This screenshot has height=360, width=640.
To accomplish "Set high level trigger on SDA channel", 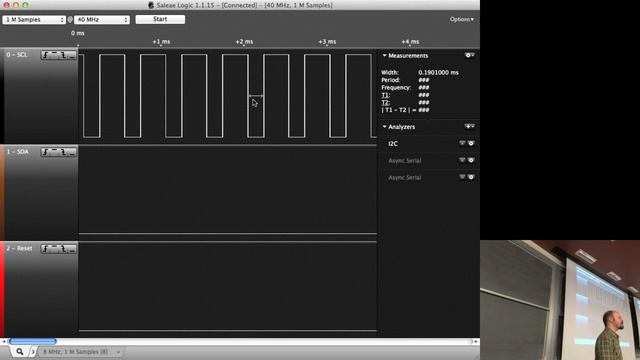I will 54,152.
